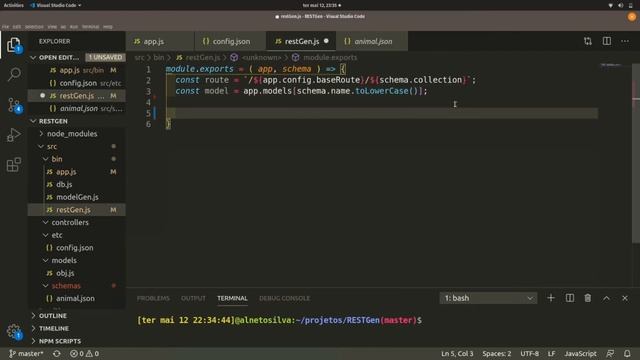Viewport: 640px width, 360px height.
Task: Click the Ln 5, Col 3 status entry
Action: pos(457,353)
